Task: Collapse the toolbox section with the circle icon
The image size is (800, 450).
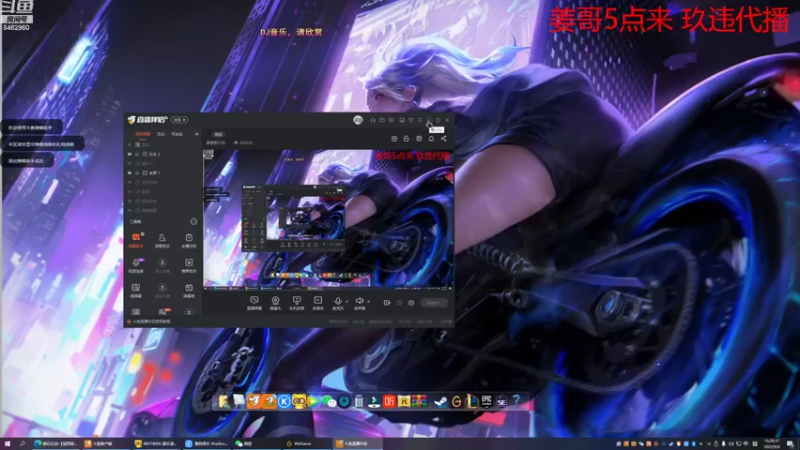Action: click(193, 221)
